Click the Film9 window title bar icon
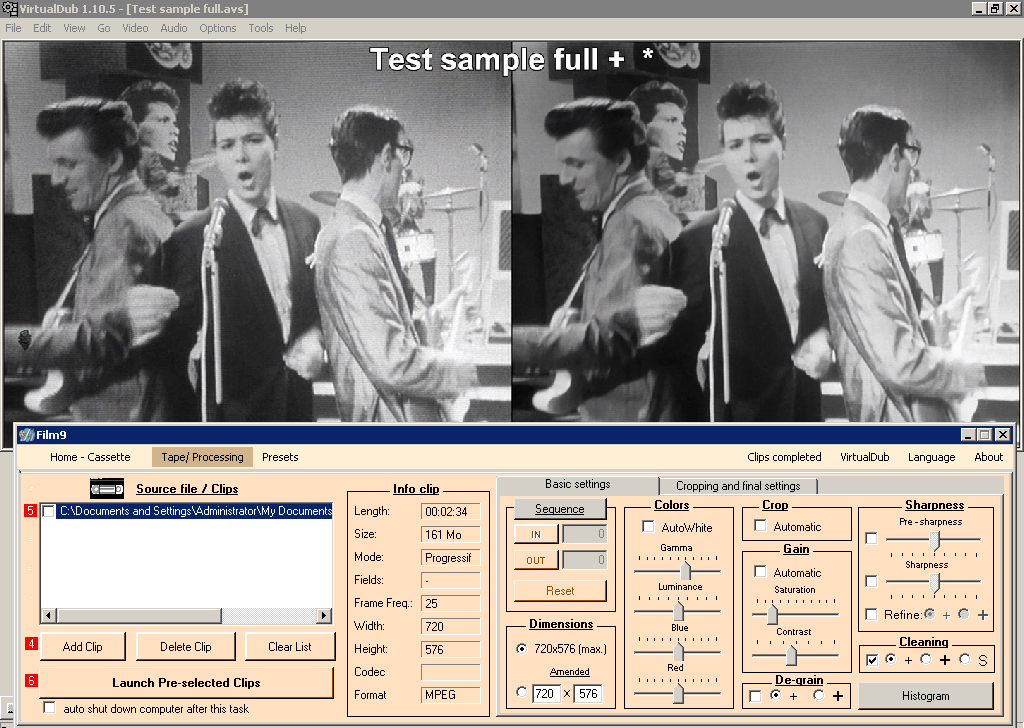This screenshot has height=728, width=1024. click(26, 434)
